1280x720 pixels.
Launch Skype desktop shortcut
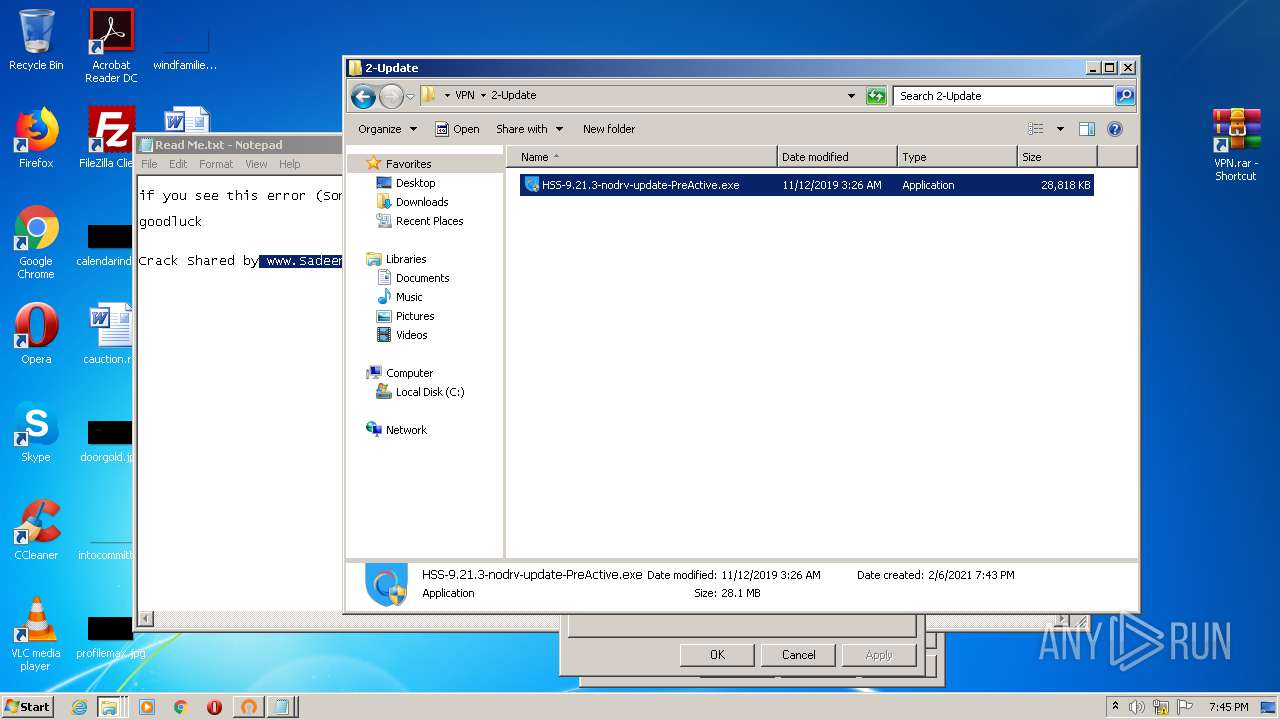point(36,432)
